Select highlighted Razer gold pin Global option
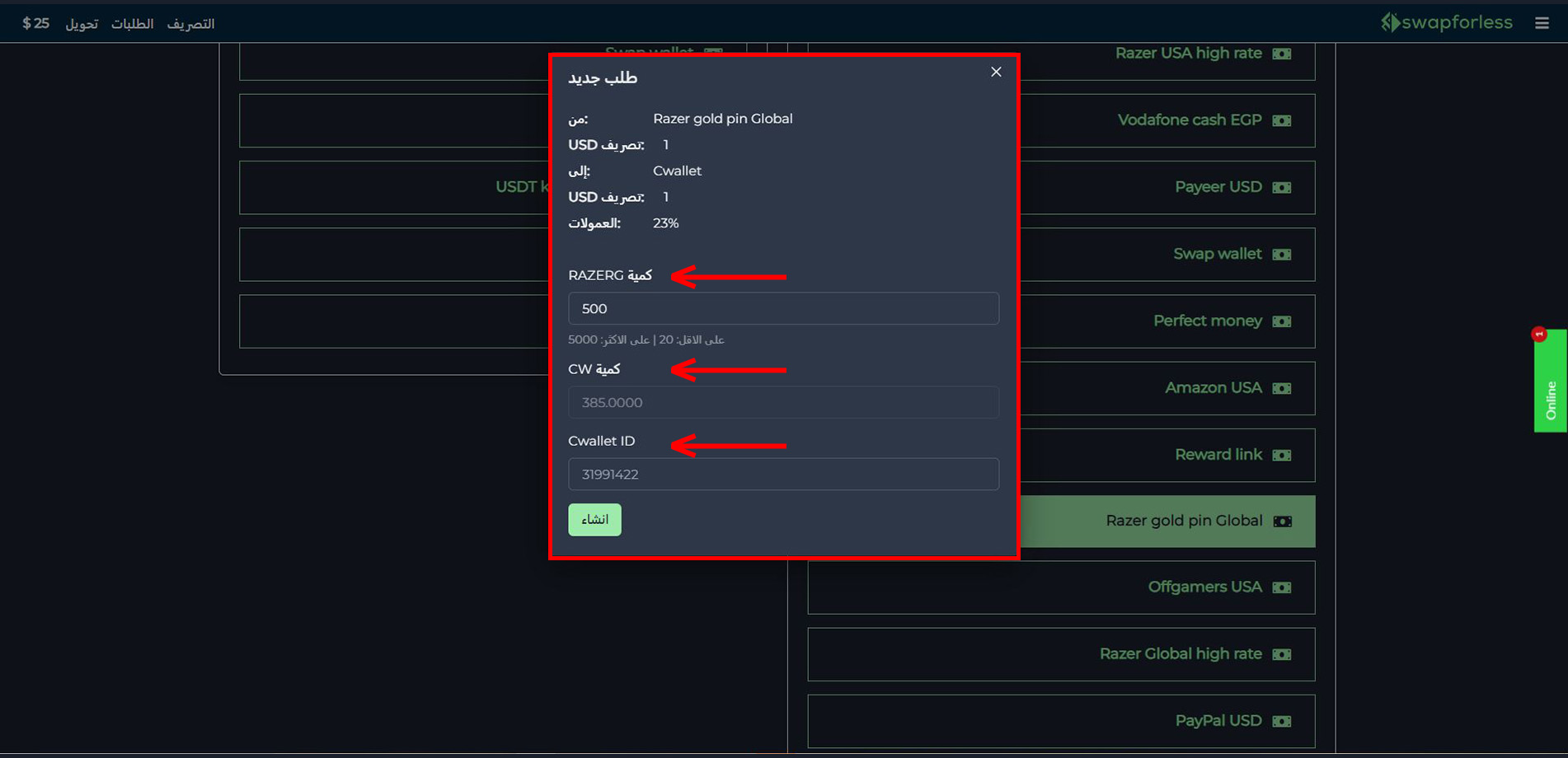 (x=1167, y=521)
